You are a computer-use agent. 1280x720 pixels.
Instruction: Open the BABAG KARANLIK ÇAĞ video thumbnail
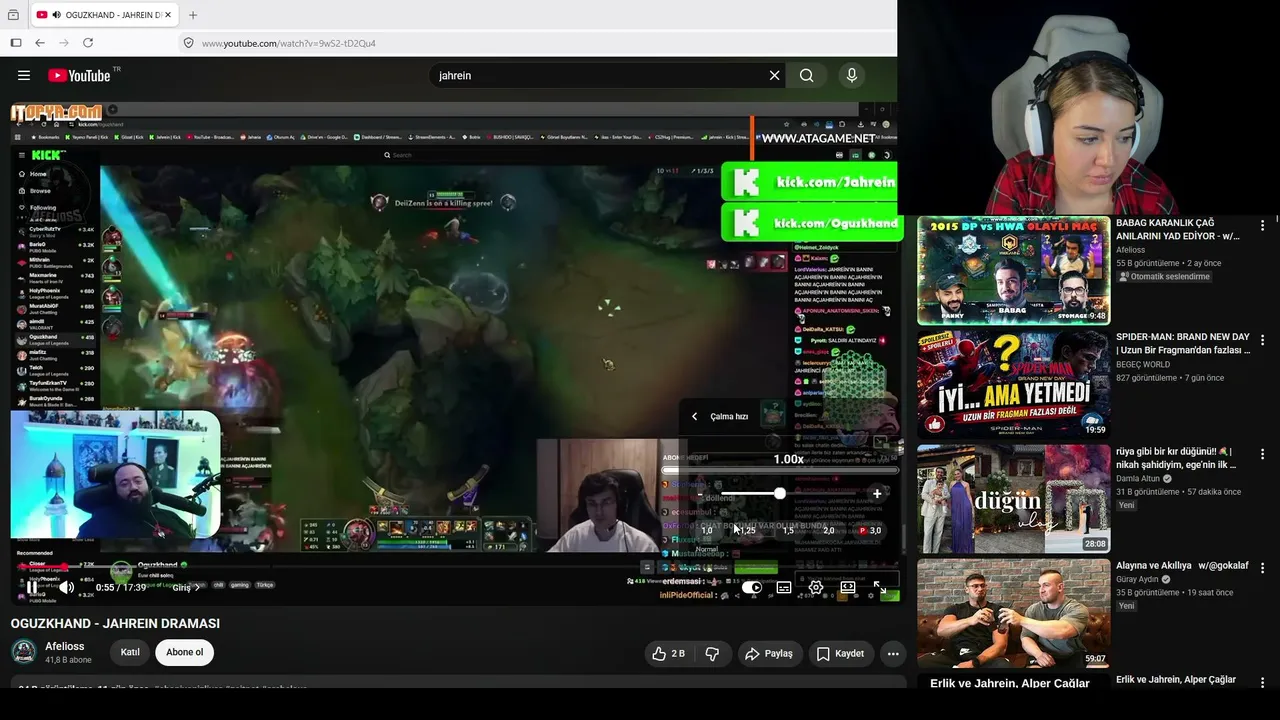pyautogui.click(x=1013, y=271)
